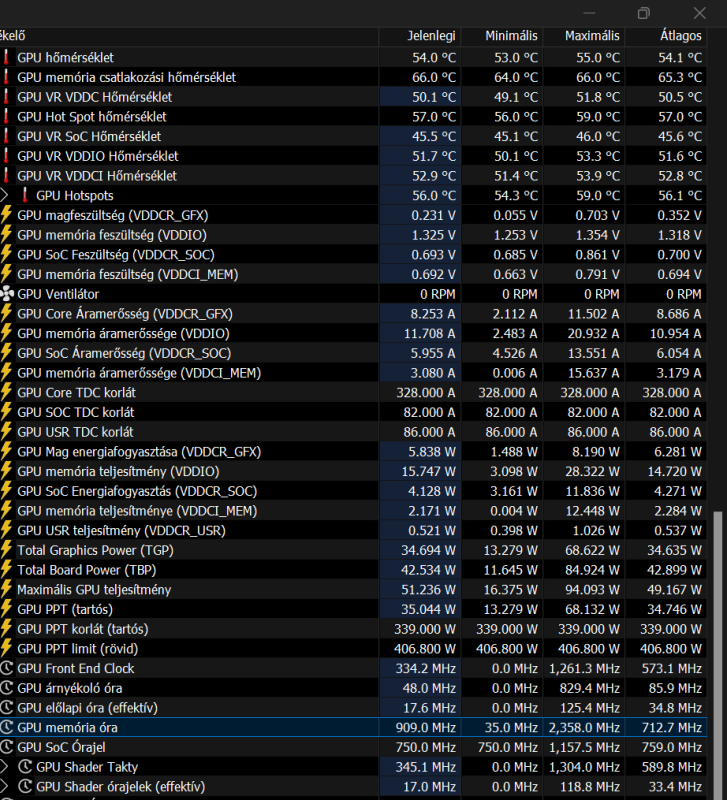Click the Jelenlegi column header
The image size is (727, 800).
pos(420,36)
